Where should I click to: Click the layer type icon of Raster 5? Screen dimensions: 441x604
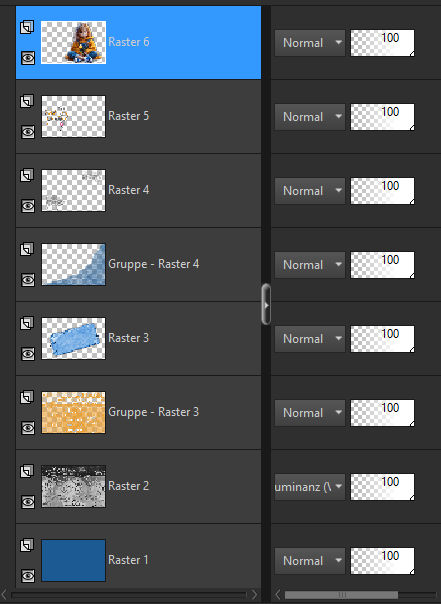(27, 101)
